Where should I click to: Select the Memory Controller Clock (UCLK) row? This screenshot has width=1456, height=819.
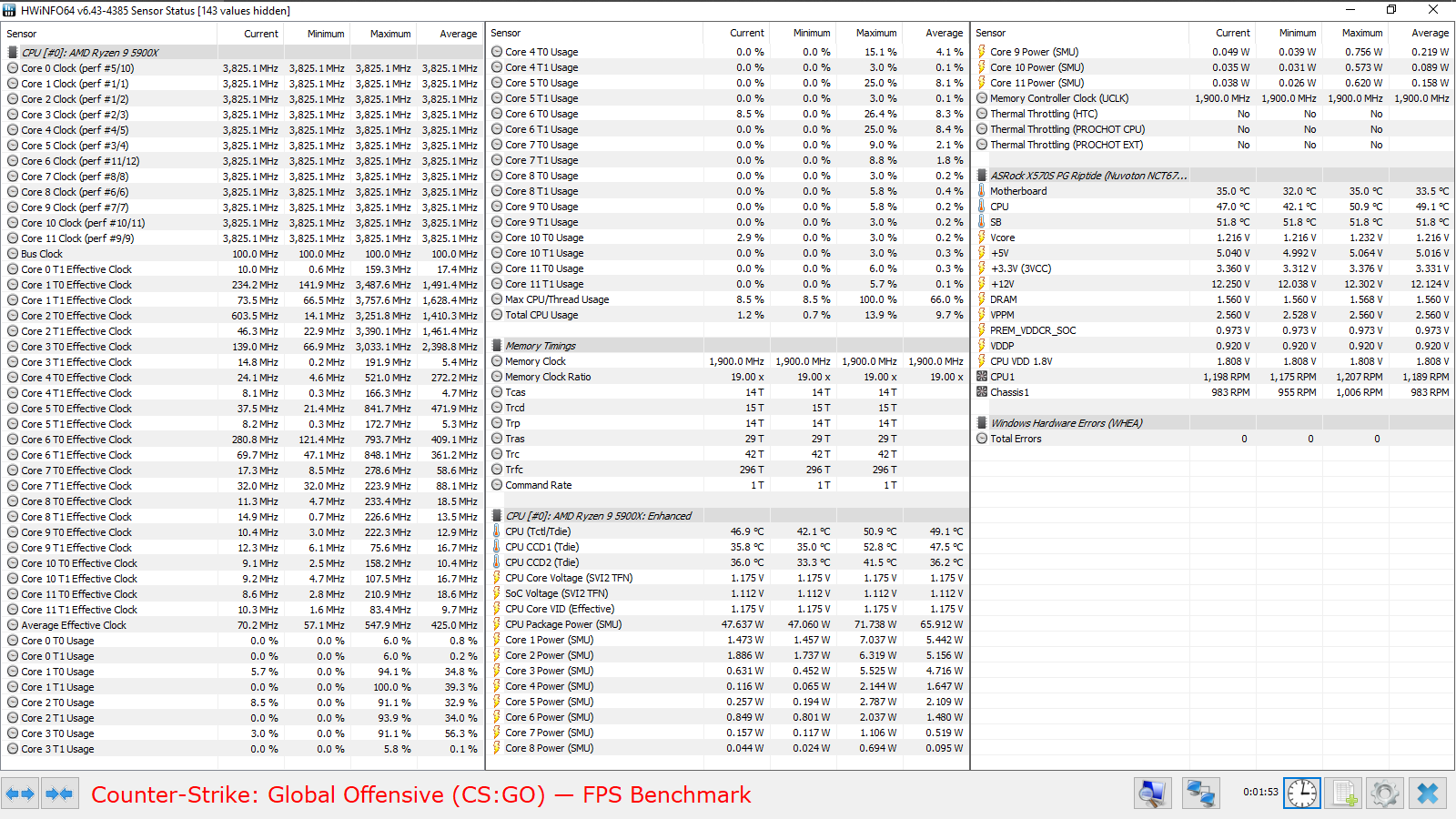point(1213,98)
